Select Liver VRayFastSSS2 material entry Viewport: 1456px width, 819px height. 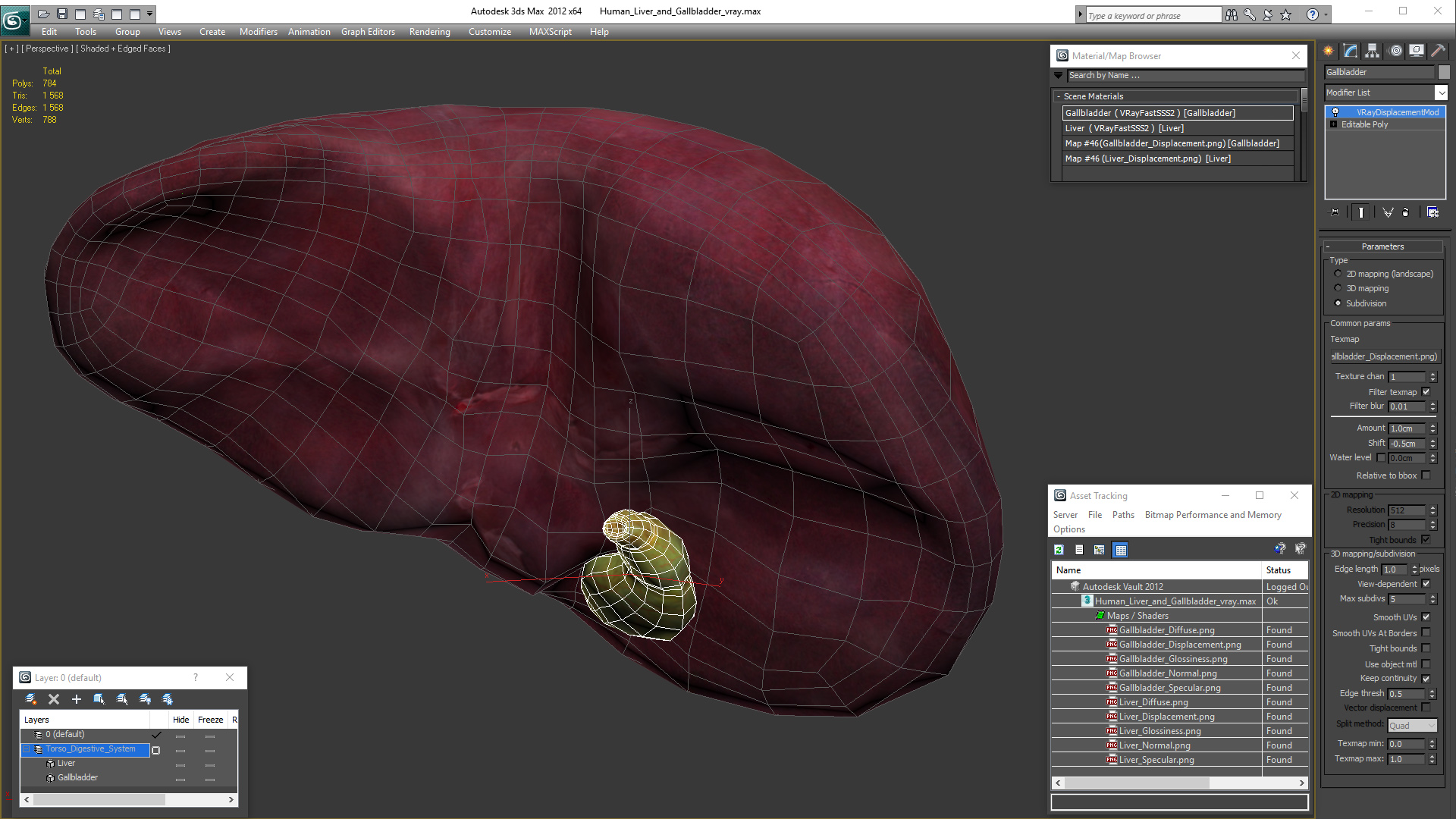(1178, 128)
